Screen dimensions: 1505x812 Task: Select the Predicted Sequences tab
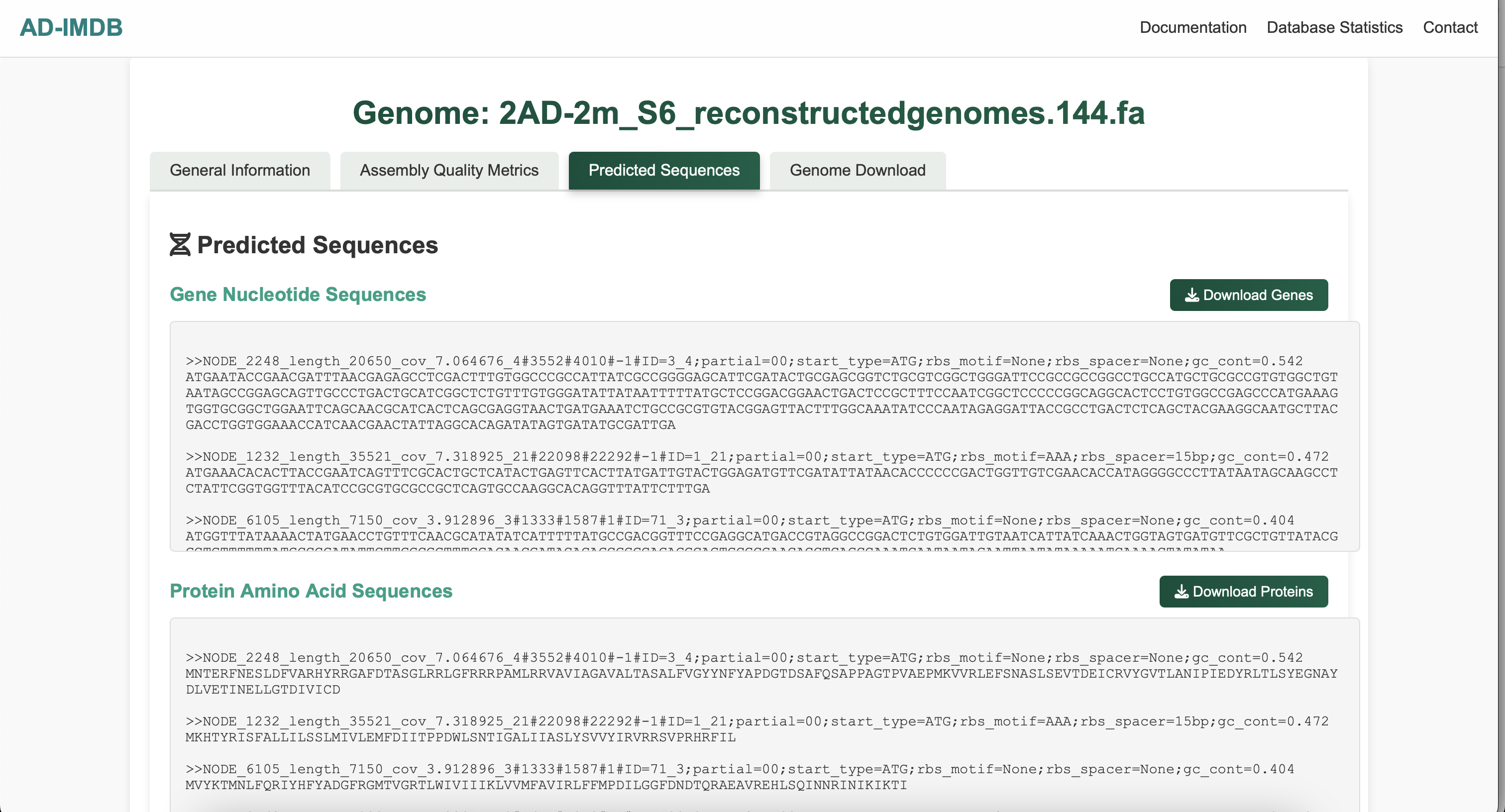664,171
